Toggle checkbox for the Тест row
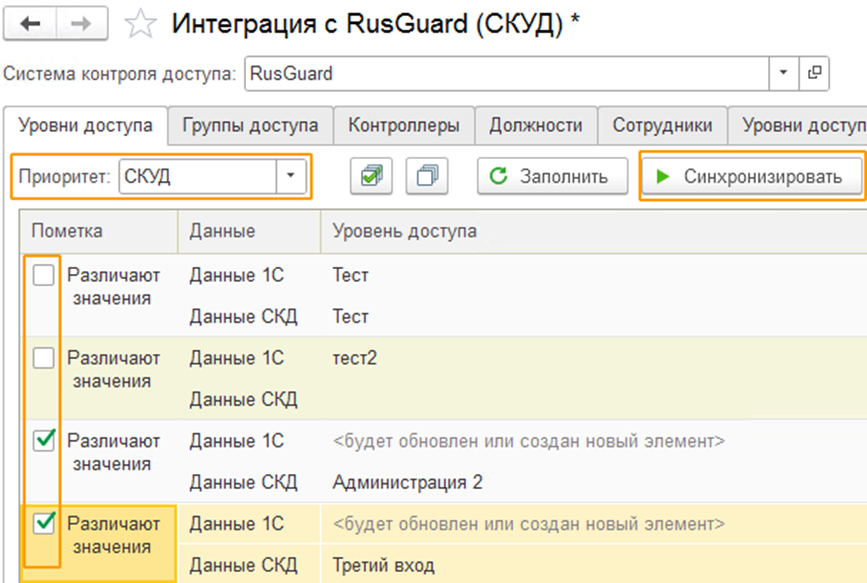This screenshot has height=583, width=867. click(44, 276)
